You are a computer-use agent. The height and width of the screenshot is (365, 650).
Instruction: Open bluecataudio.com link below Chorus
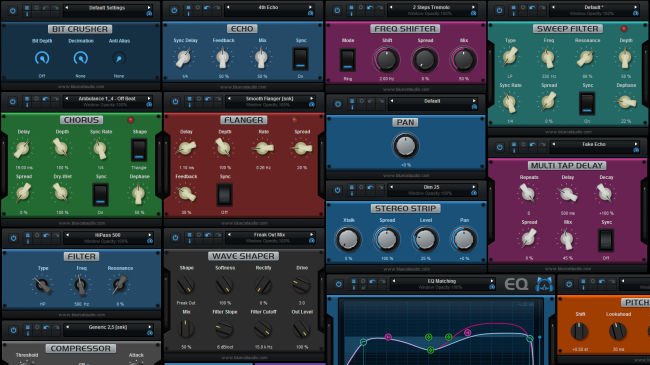(x=81, y=223)
